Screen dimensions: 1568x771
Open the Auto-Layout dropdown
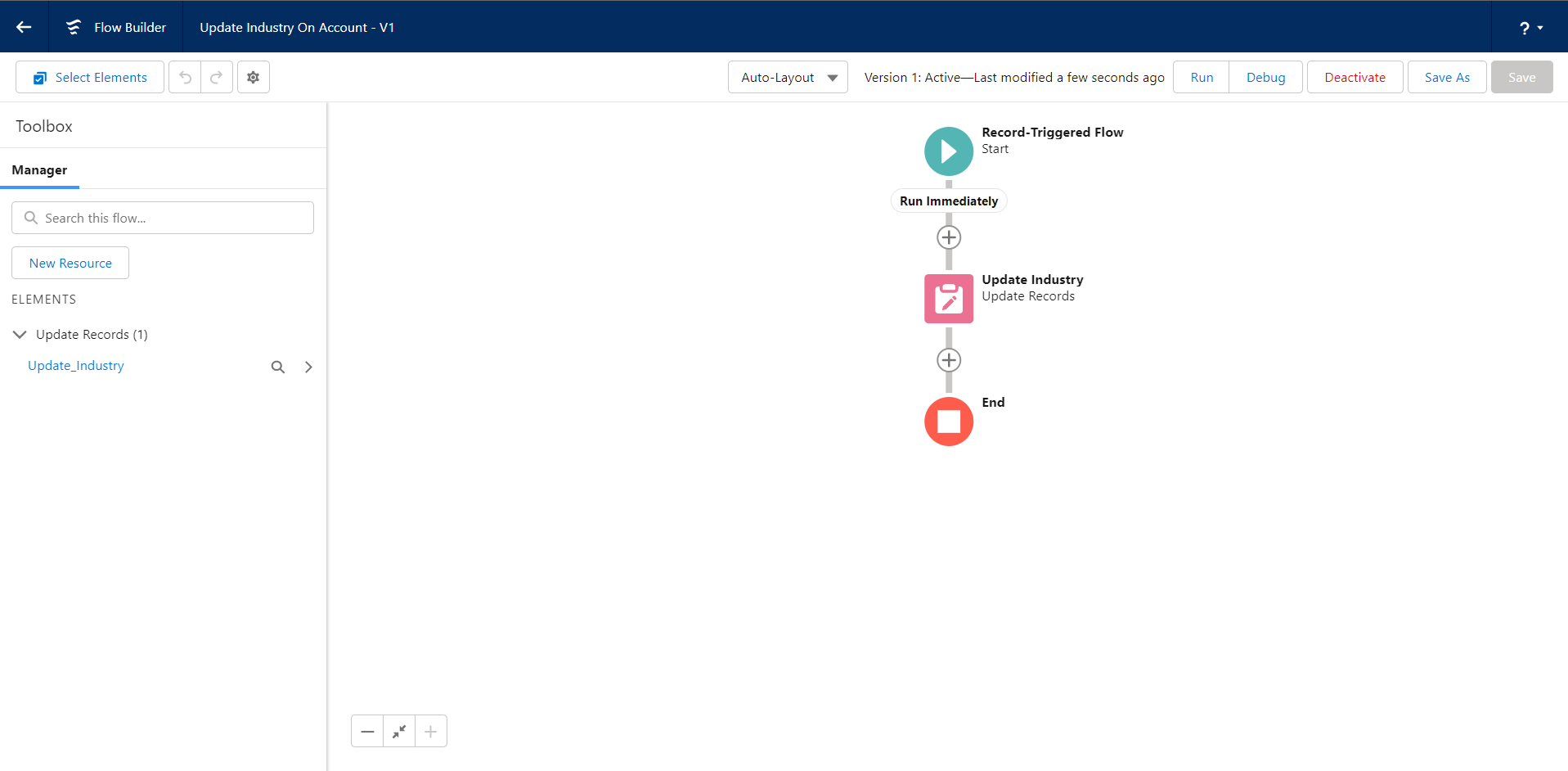pyautogui.click(x=788, y=77)
